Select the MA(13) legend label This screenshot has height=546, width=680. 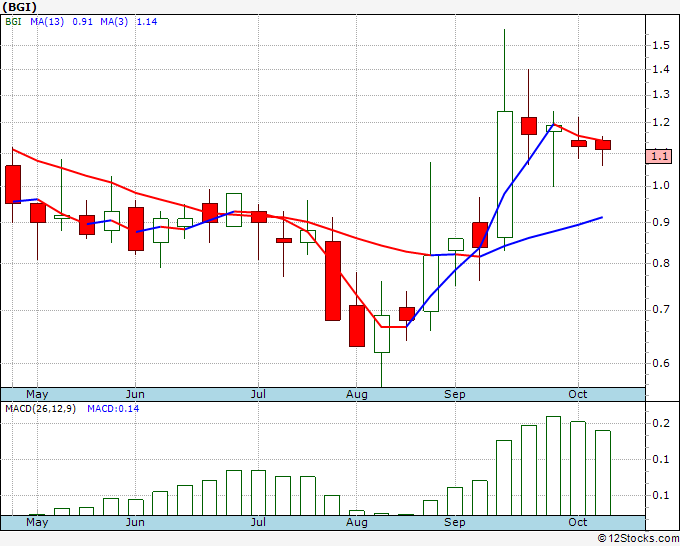[47, 22]
